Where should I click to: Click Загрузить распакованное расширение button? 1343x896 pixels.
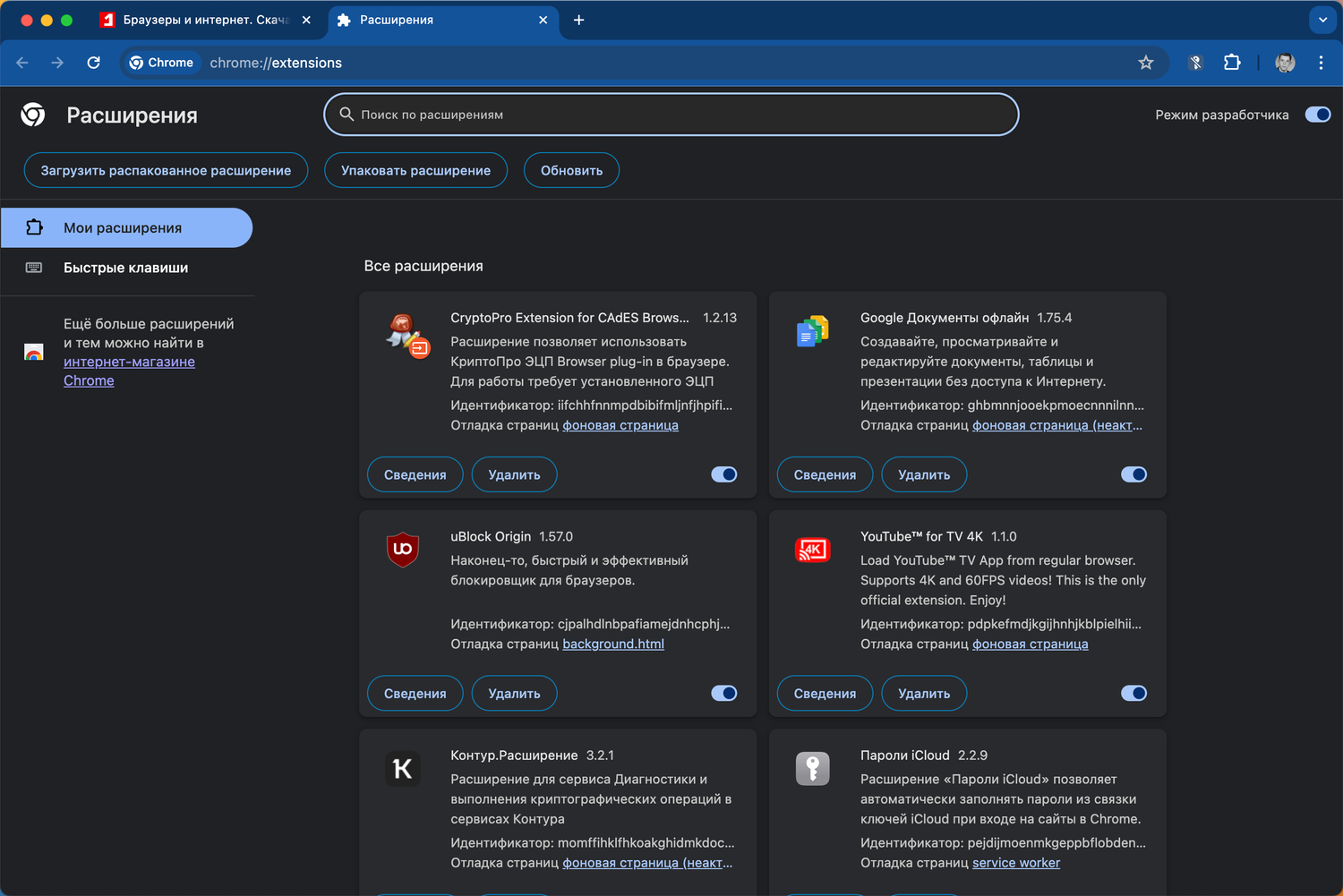pos(166,170)
